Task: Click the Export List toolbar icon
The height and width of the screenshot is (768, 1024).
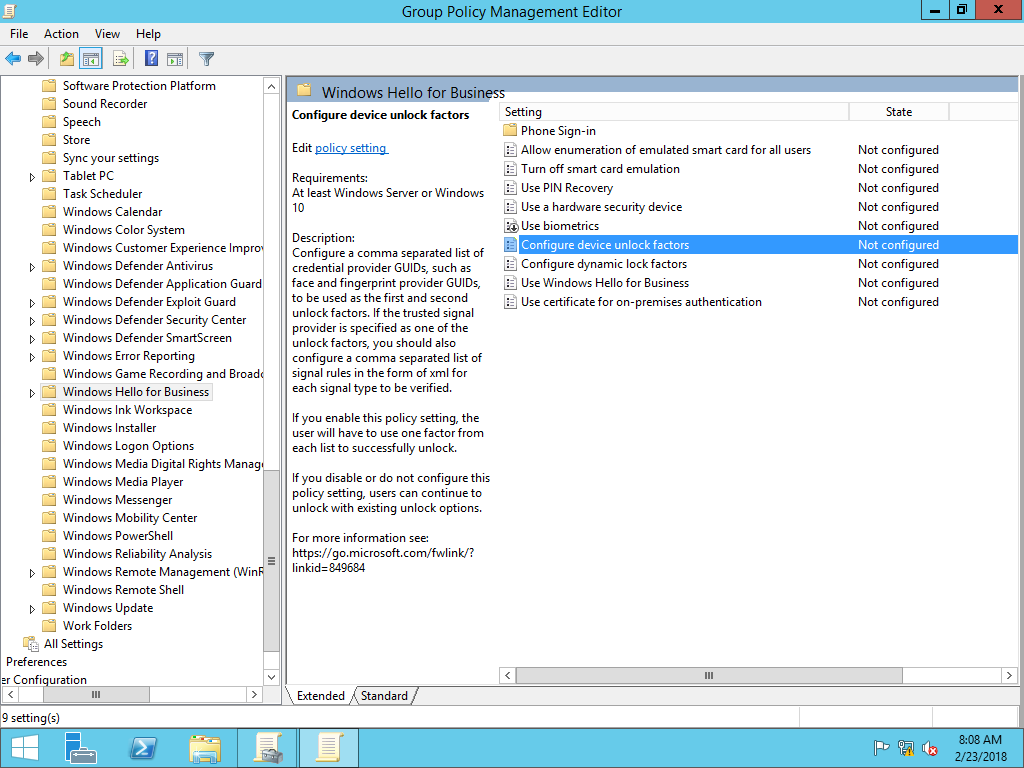Action: pyautogui.click(x=121, y=59)
